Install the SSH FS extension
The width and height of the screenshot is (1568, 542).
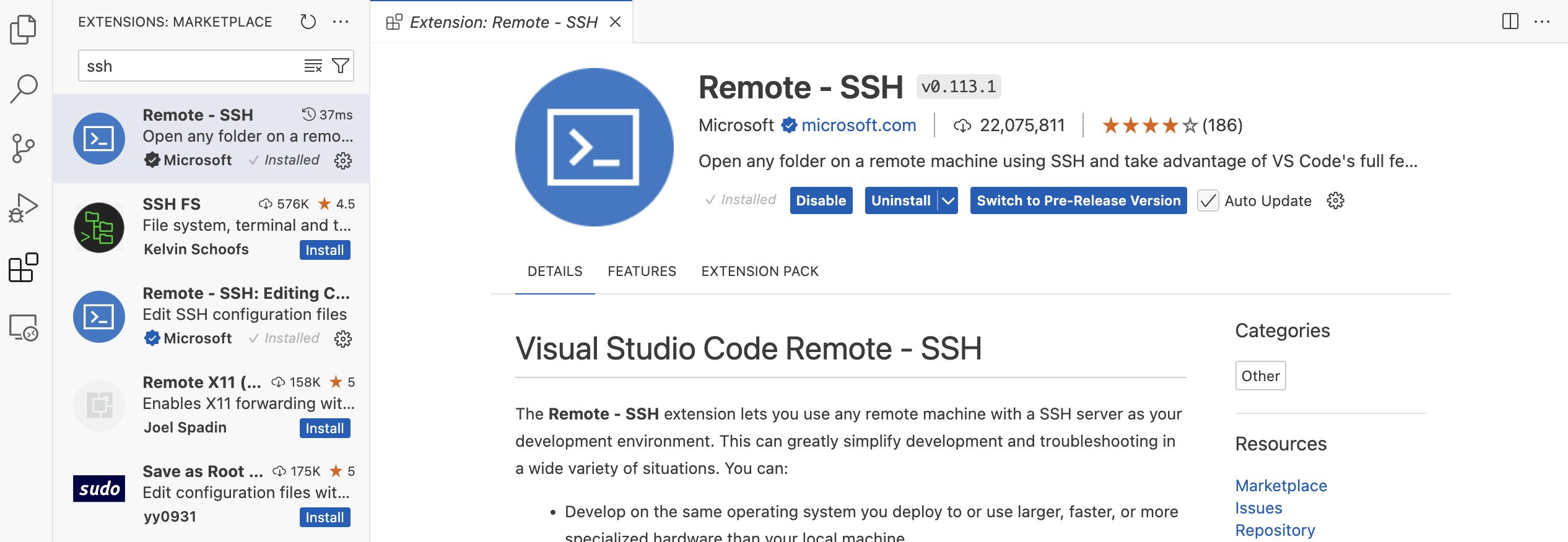tap(325, 250)
